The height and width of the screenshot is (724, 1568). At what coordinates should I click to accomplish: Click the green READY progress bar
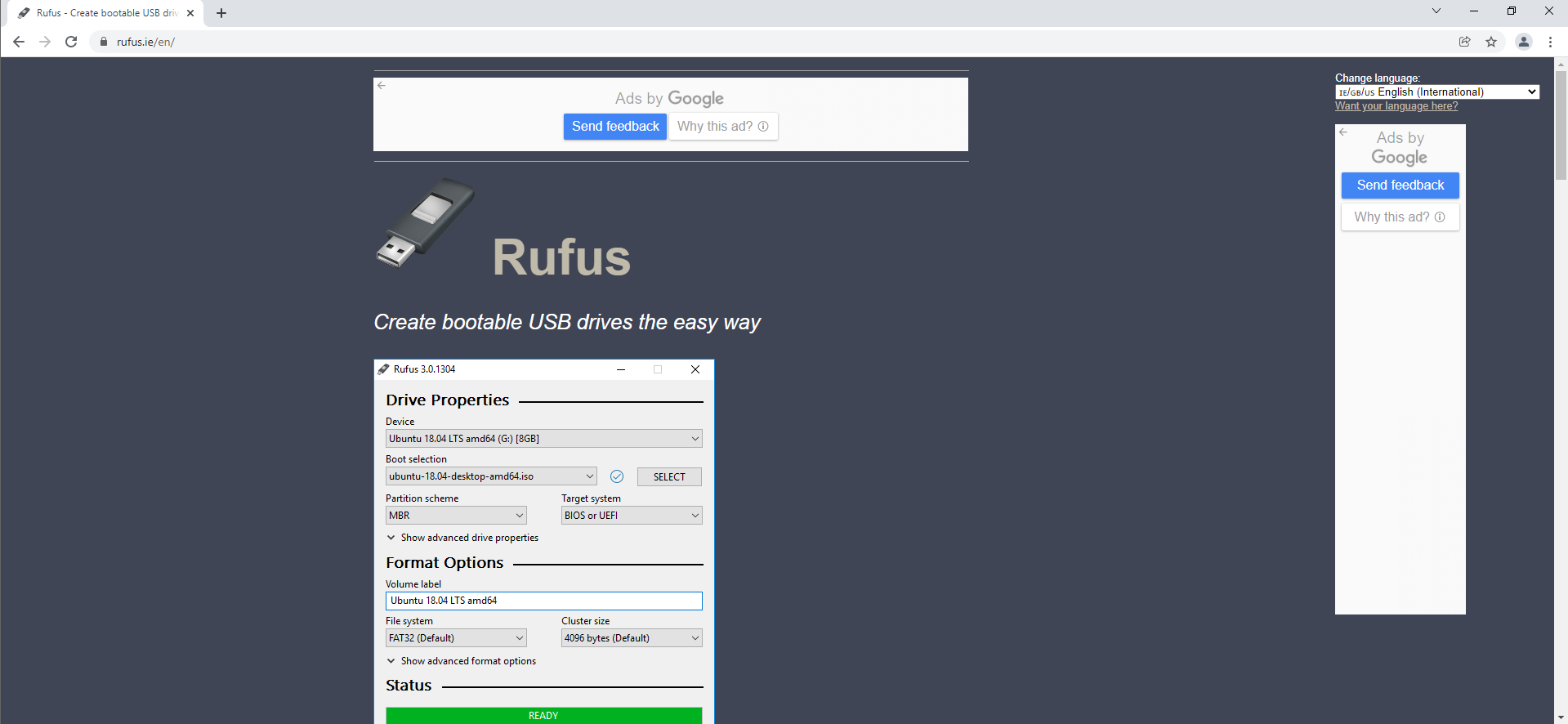543,715
